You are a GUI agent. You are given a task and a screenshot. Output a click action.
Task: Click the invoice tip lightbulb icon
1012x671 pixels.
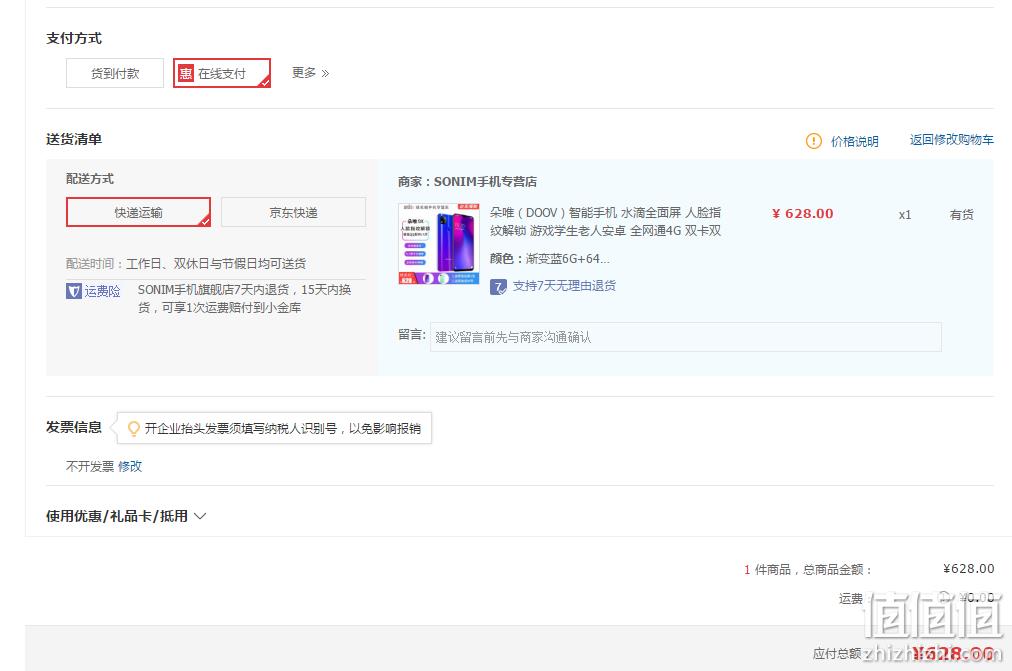pyautogui.click(x=134, y=428)
